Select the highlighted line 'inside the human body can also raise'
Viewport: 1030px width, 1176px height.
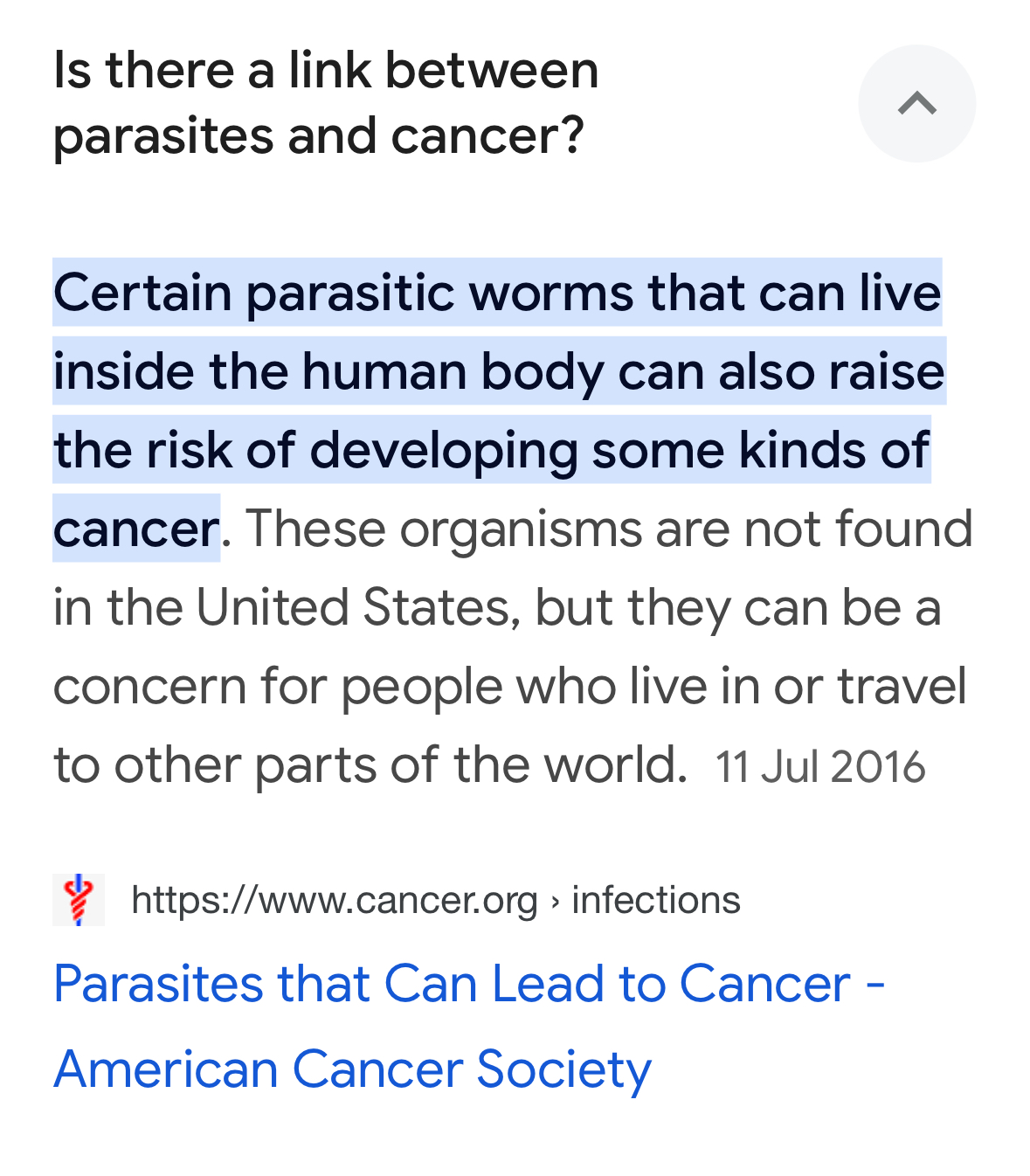499,371
